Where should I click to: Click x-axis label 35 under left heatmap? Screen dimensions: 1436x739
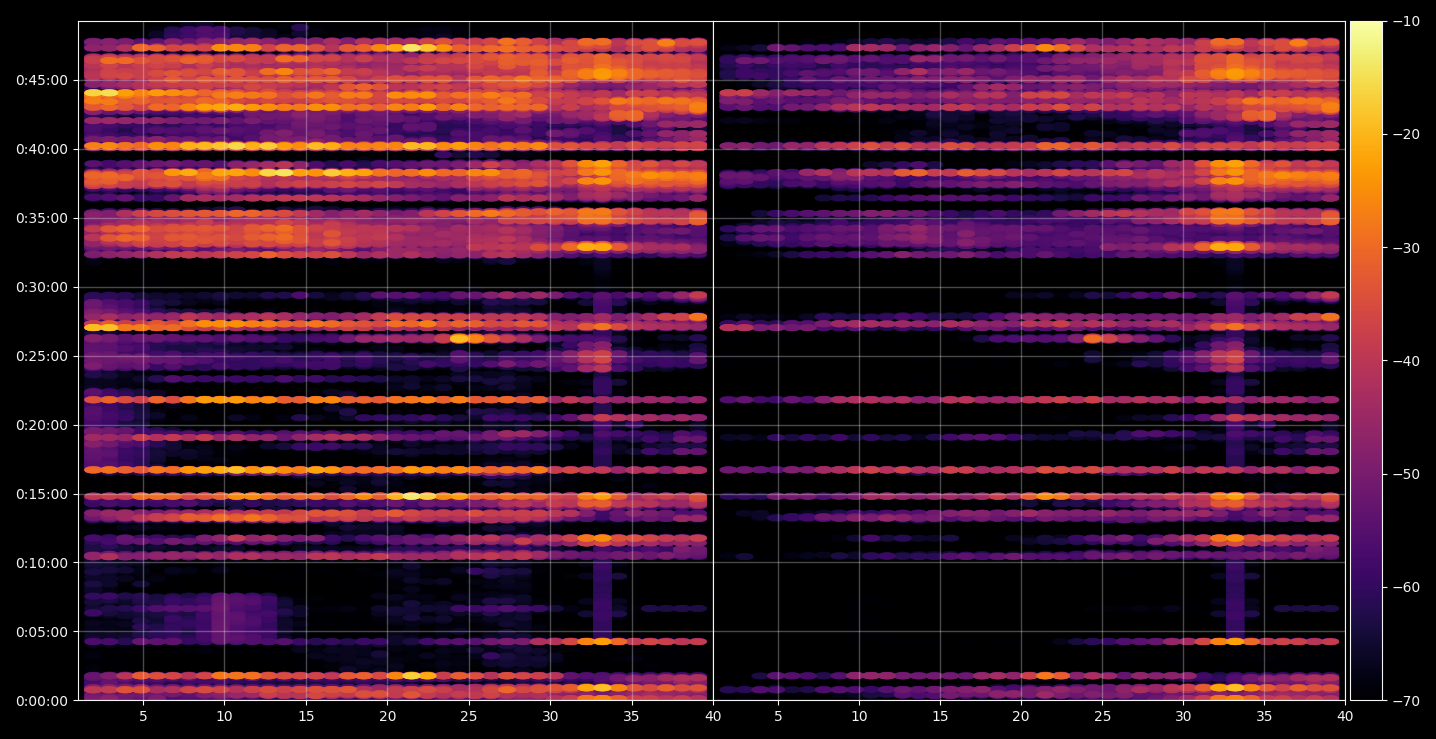coord(632,716)
